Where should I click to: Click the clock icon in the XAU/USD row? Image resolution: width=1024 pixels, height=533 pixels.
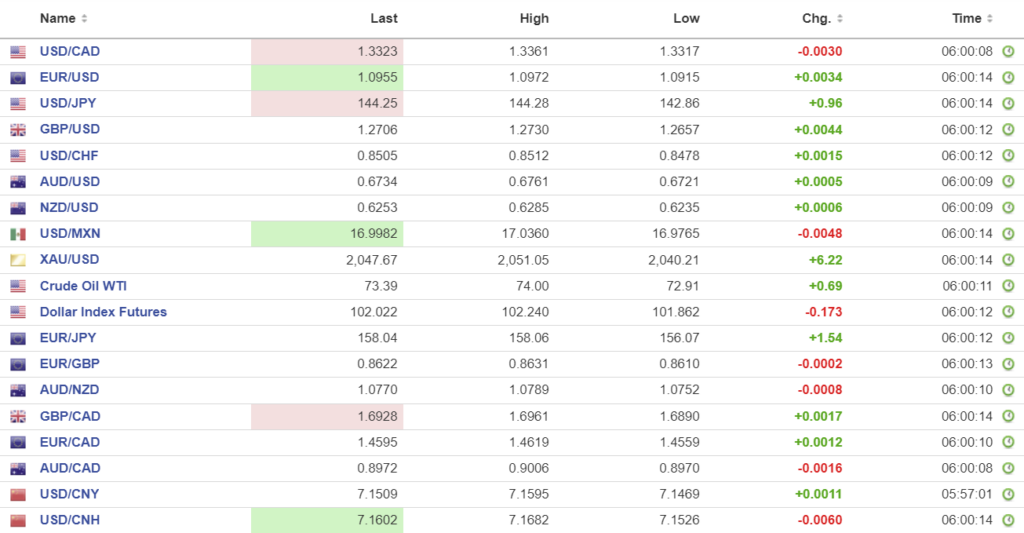[x=1008, y=260]
